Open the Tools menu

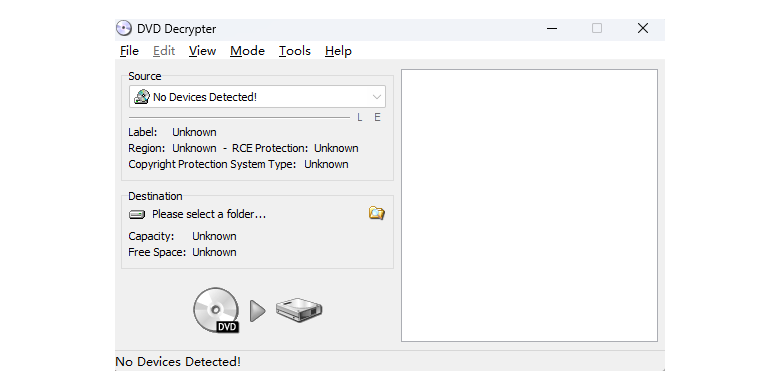pos(294,51)
